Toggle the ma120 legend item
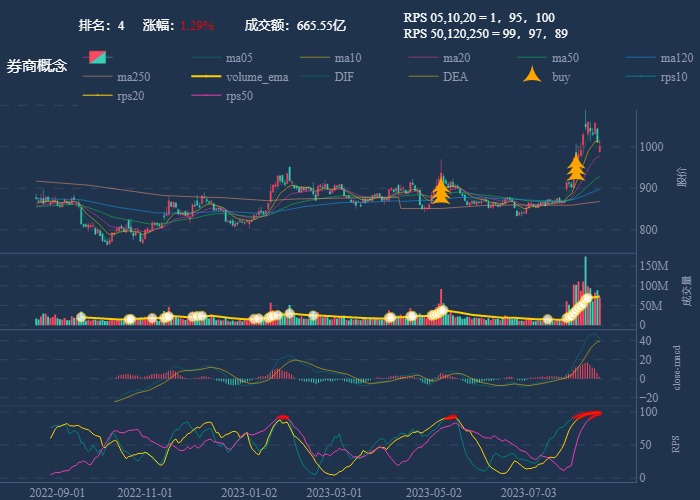The height and width of the screenshot is (500, 700). (676, 57)
